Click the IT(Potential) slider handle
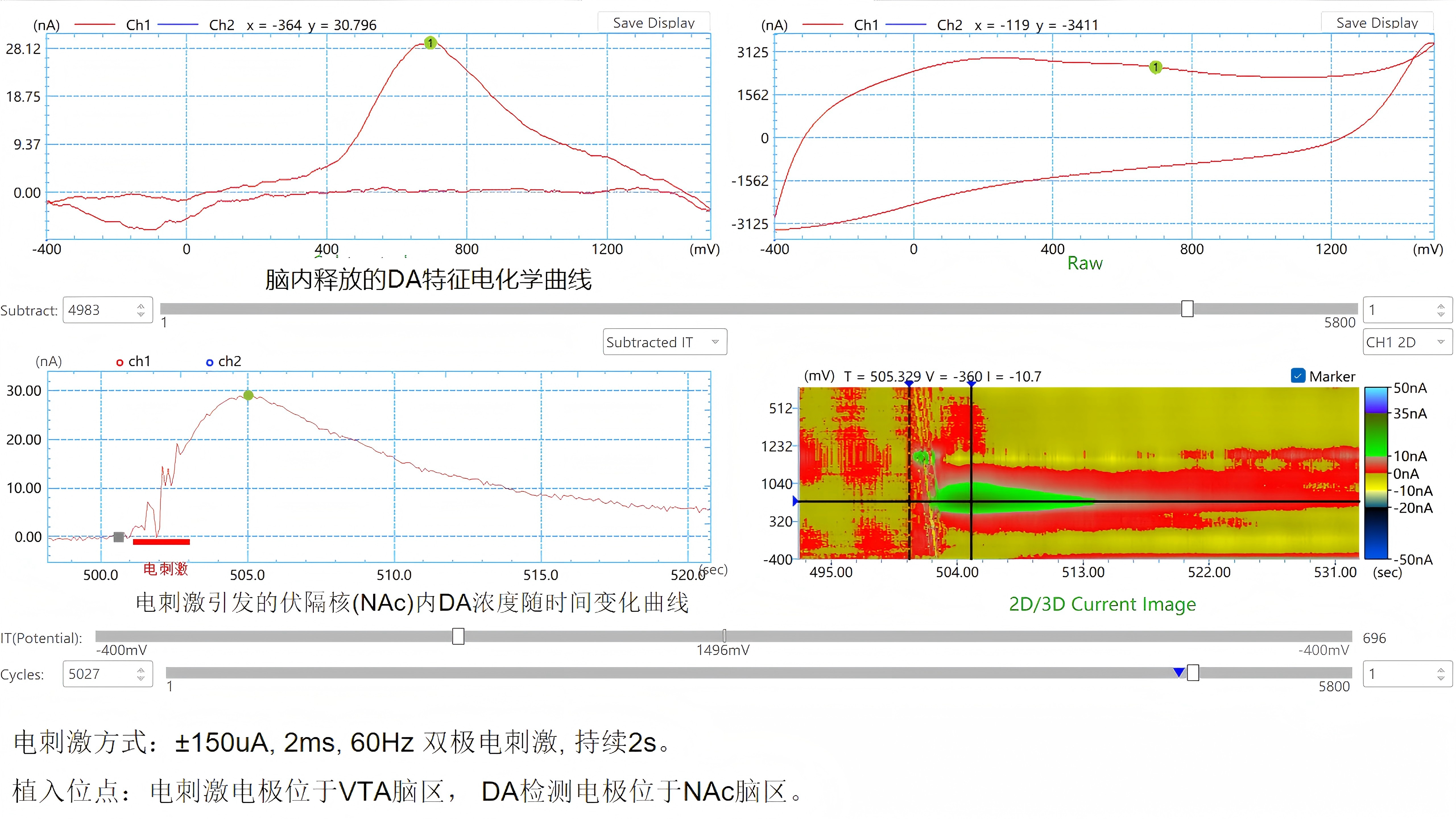Viewport: 1456px width, 819px height. [x=458, y=636]
